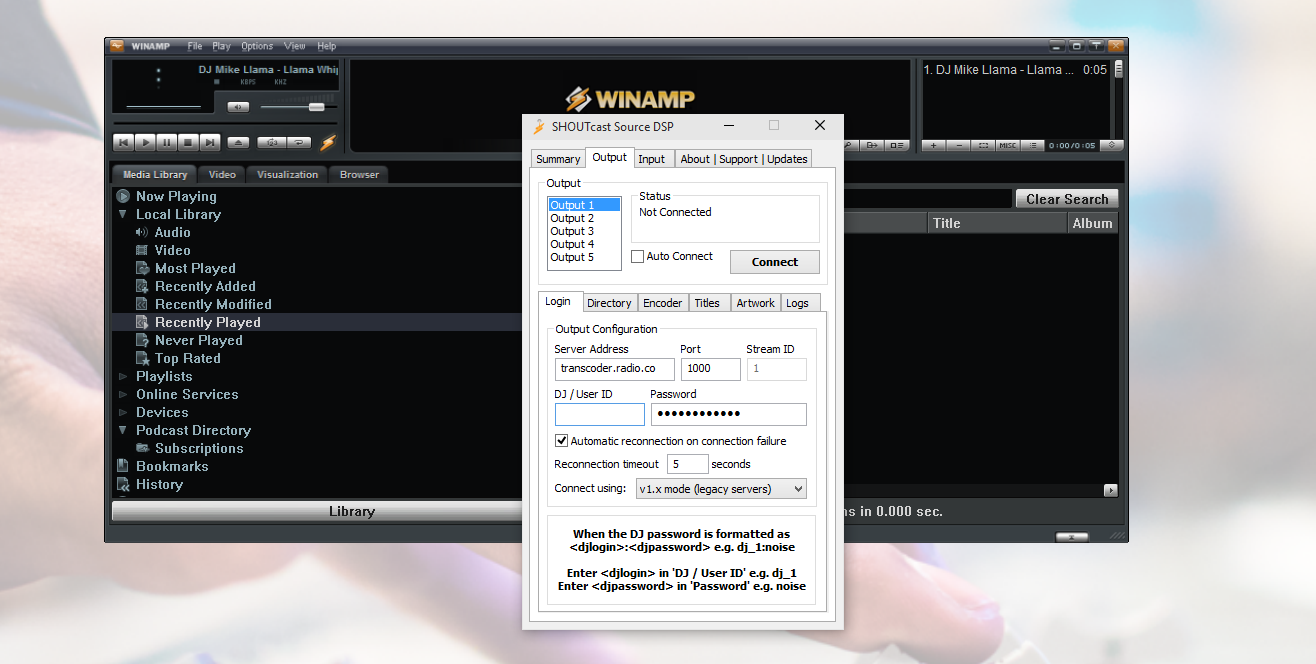The image size is (1316, 664).
Task: Open Subscriptions under Podcast Directory
Action: pyautogui.click(x=198, y=448)
